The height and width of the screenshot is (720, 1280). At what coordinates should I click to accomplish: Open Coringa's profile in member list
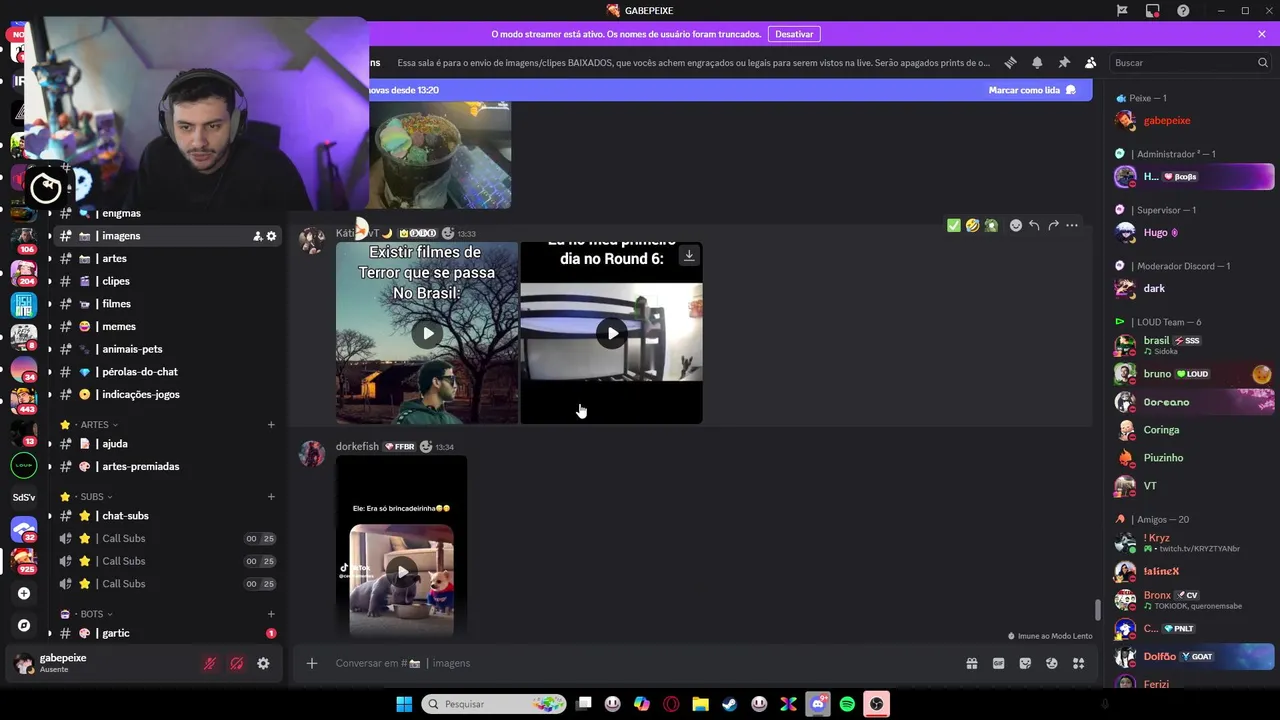coord(1194,430)
